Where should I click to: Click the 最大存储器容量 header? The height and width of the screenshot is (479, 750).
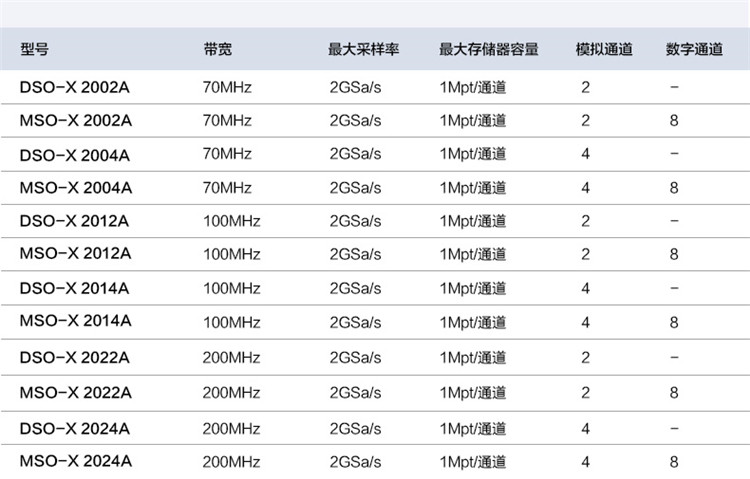click(489, 49)
